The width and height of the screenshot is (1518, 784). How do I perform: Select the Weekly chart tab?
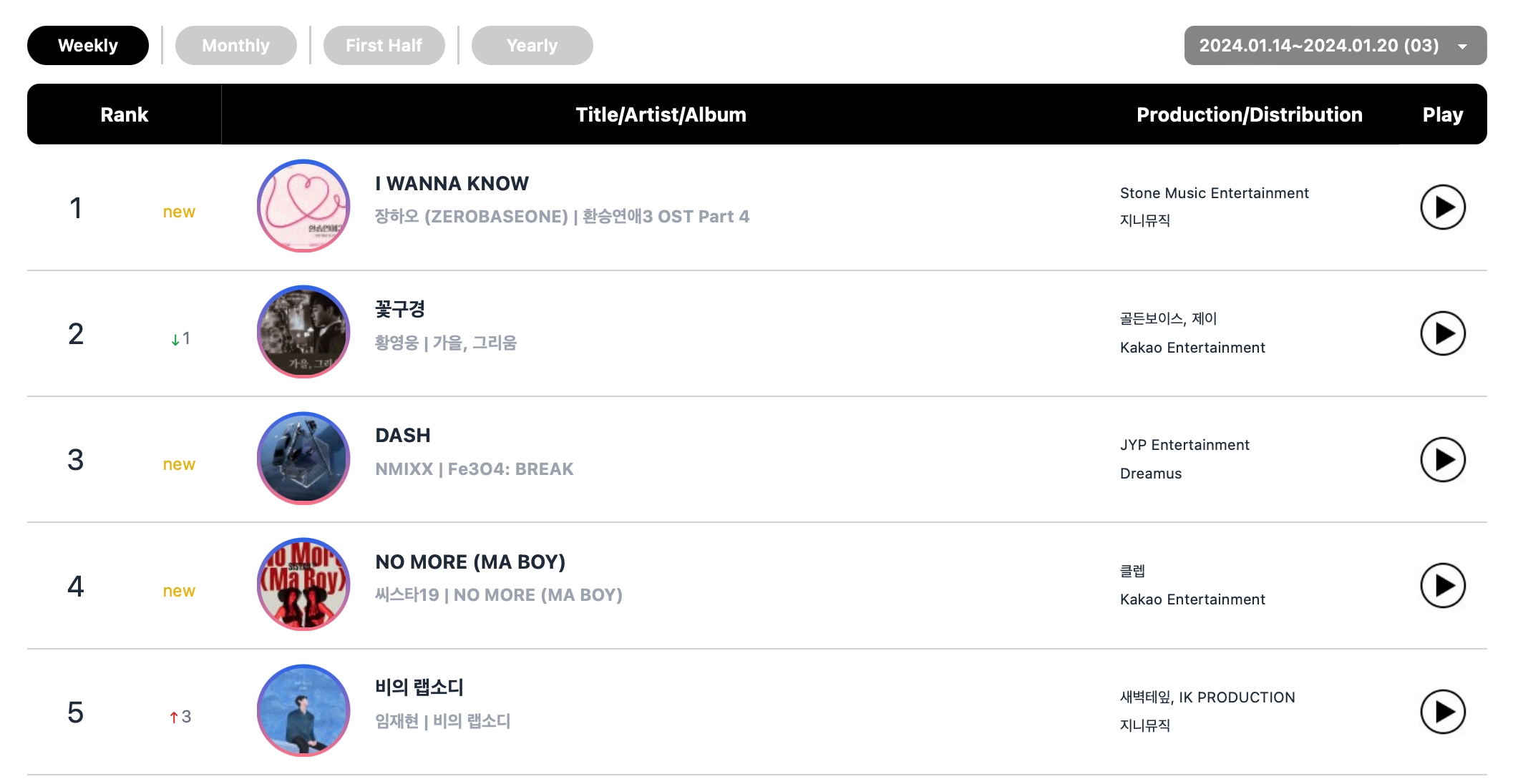[87, 46]
